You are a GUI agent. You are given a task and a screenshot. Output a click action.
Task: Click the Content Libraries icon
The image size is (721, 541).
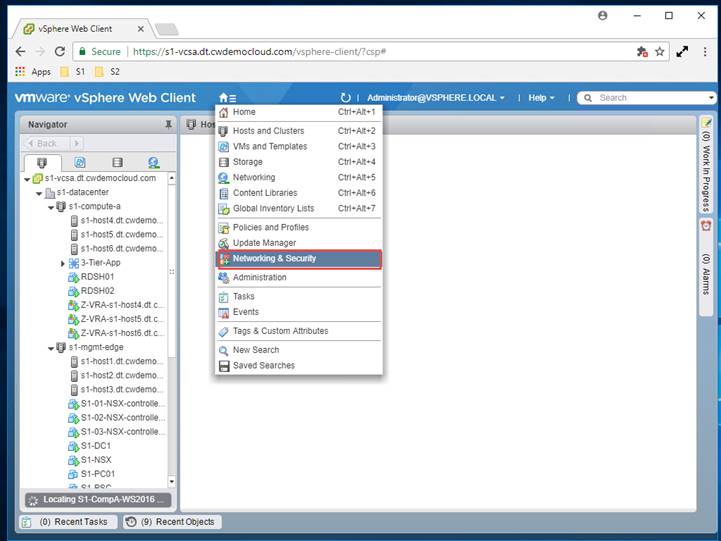(223, 194)
